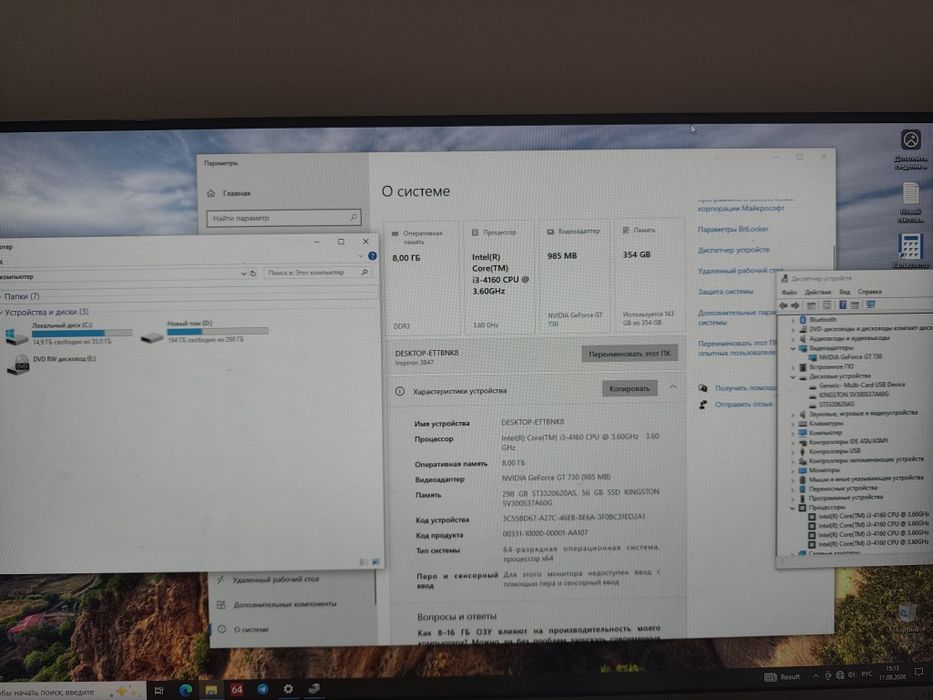The height and width of the screenshot is (700, 933).
Task: Open the blue help icon in Device Manager toolbar
Action: (843, 305)
